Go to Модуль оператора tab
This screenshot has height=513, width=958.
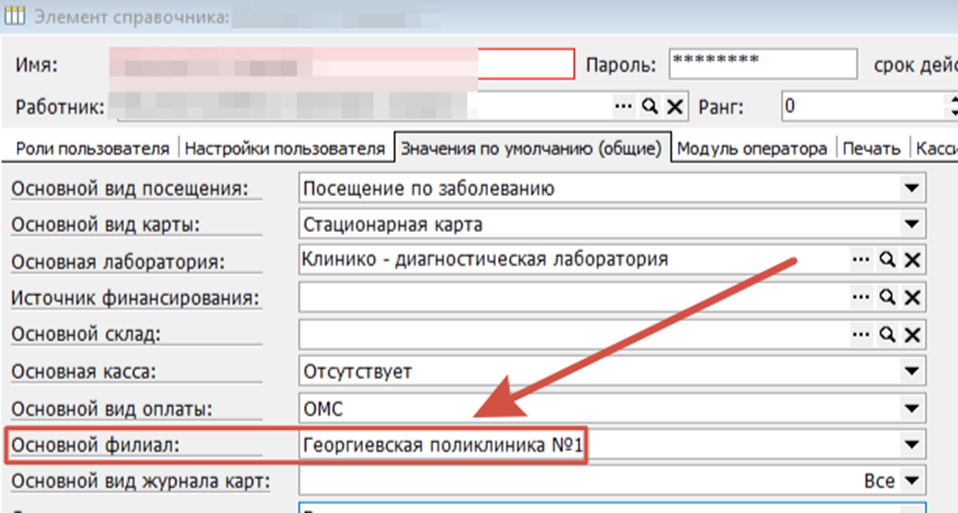pyautogui.click(x=752, y=148)
